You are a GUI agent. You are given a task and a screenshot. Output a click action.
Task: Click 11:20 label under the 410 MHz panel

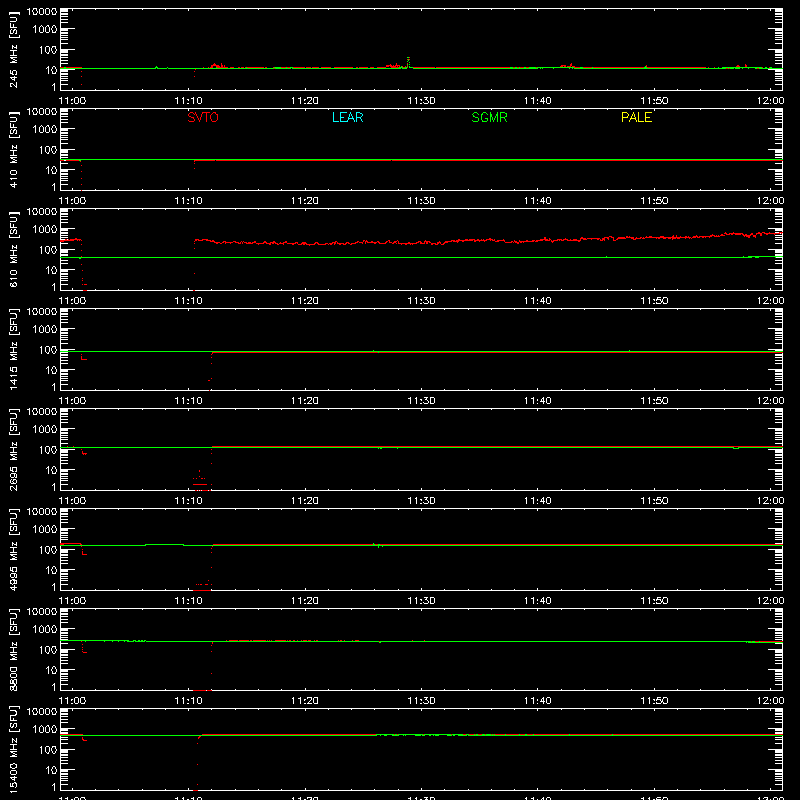point(305,201)
